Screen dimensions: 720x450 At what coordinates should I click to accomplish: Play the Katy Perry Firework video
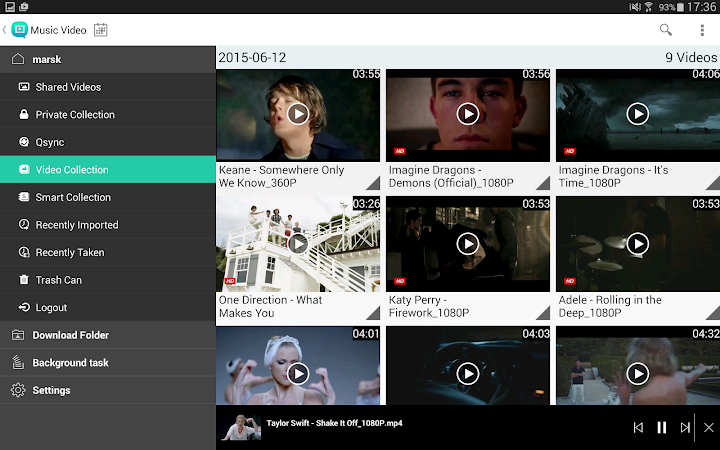click(468, 244)
